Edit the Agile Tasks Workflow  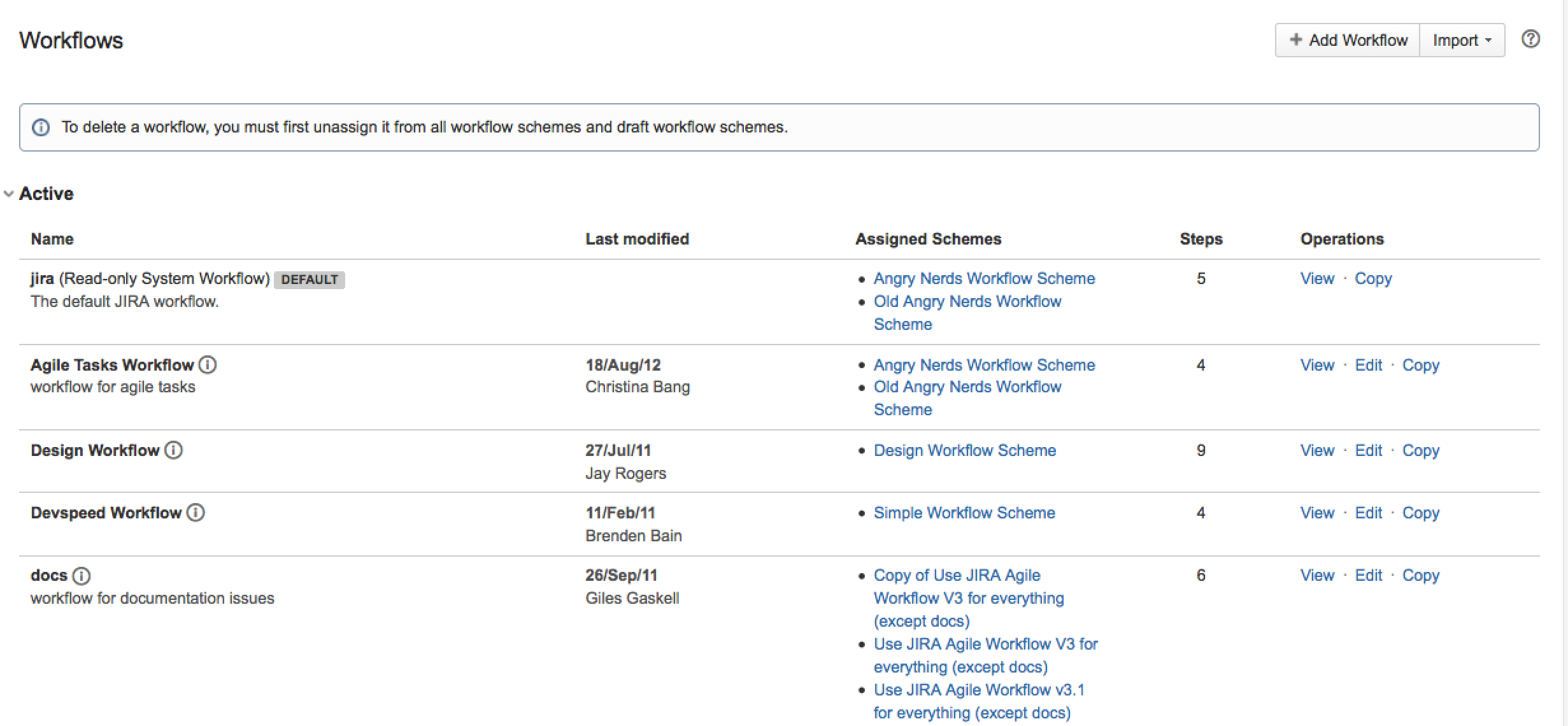coord(1368,365)
